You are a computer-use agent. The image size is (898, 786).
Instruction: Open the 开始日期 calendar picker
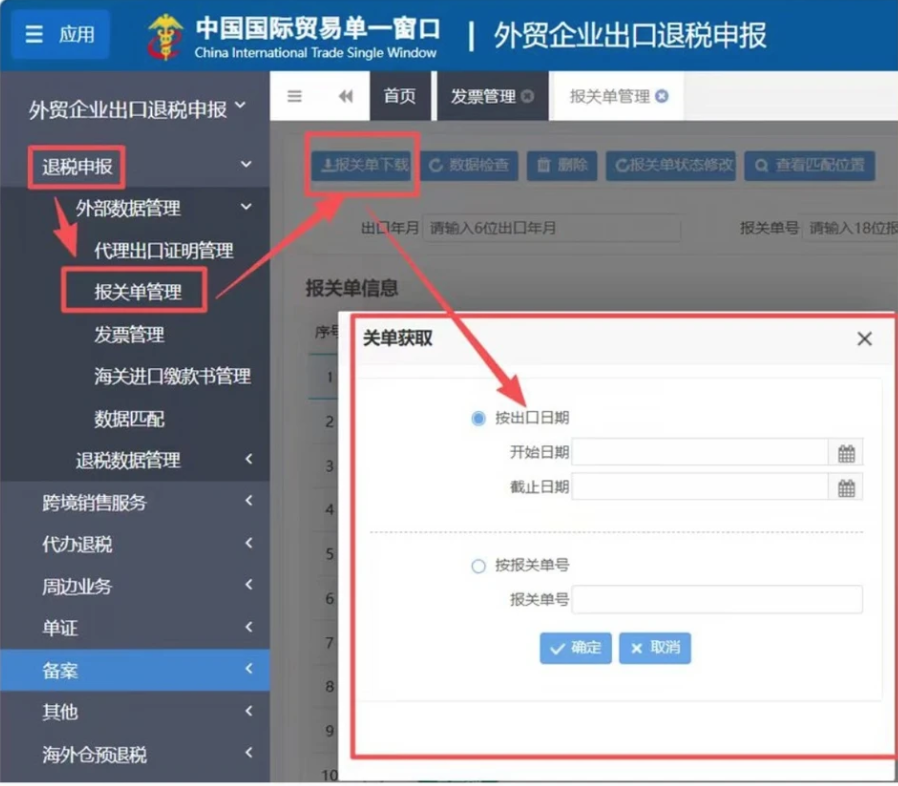click(846, 453)
